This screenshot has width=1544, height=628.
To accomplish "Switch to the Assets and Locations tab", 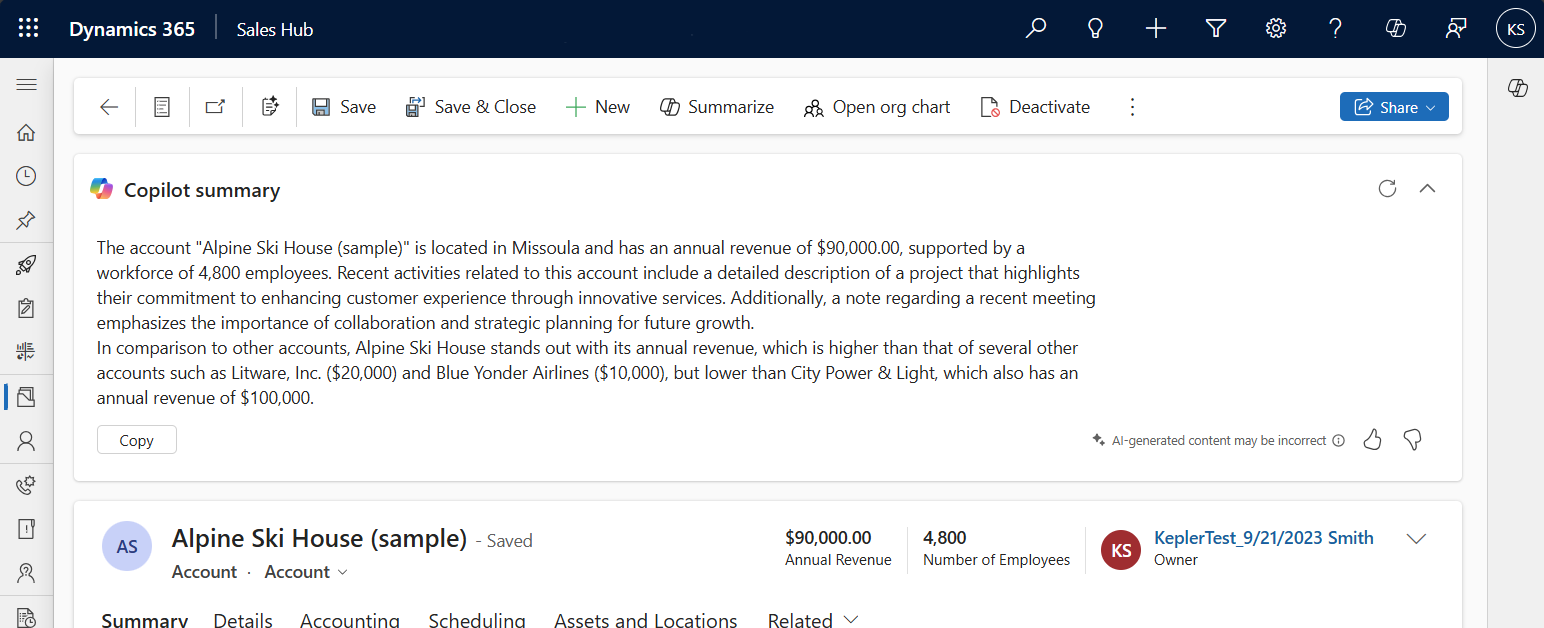I will 646,620.
